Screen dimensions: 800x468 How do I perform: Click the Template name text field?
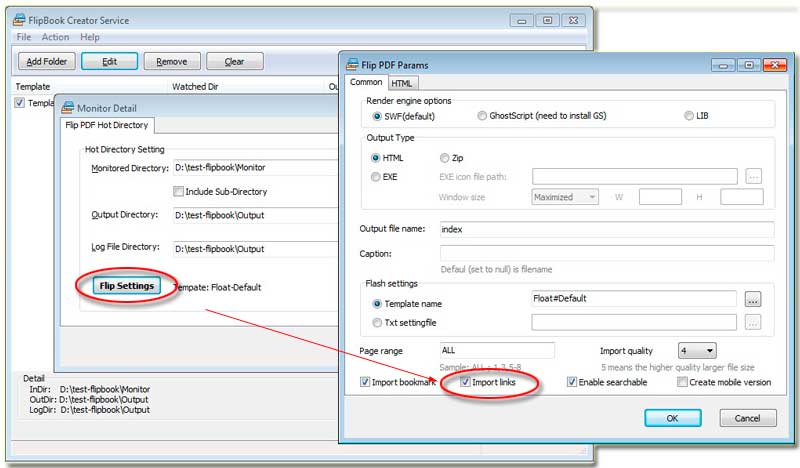(634, 299)
